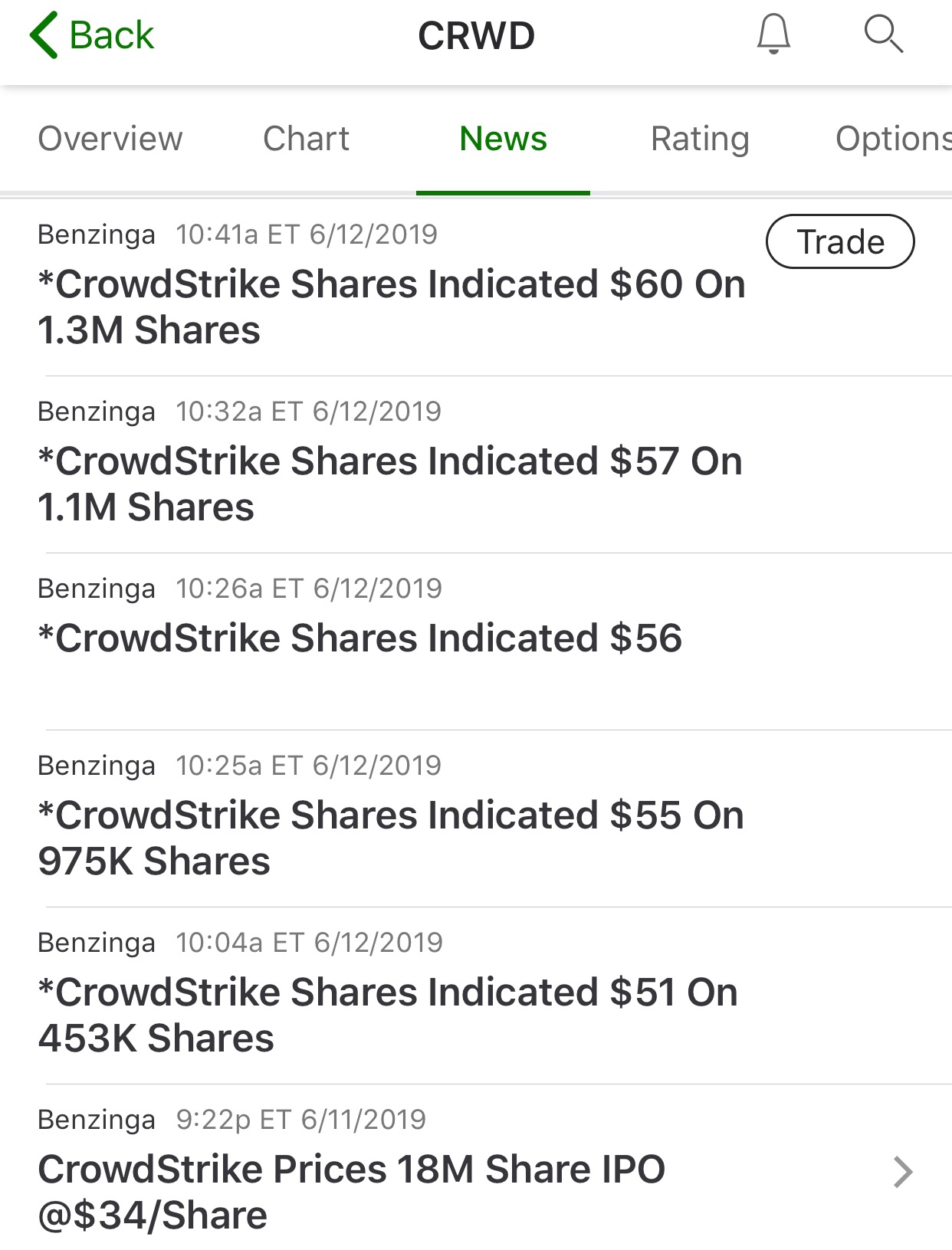This screenshot has width=952, height=1250.
Task: Open the $60 on 1.3M shares headline
Action: point(391,307)
